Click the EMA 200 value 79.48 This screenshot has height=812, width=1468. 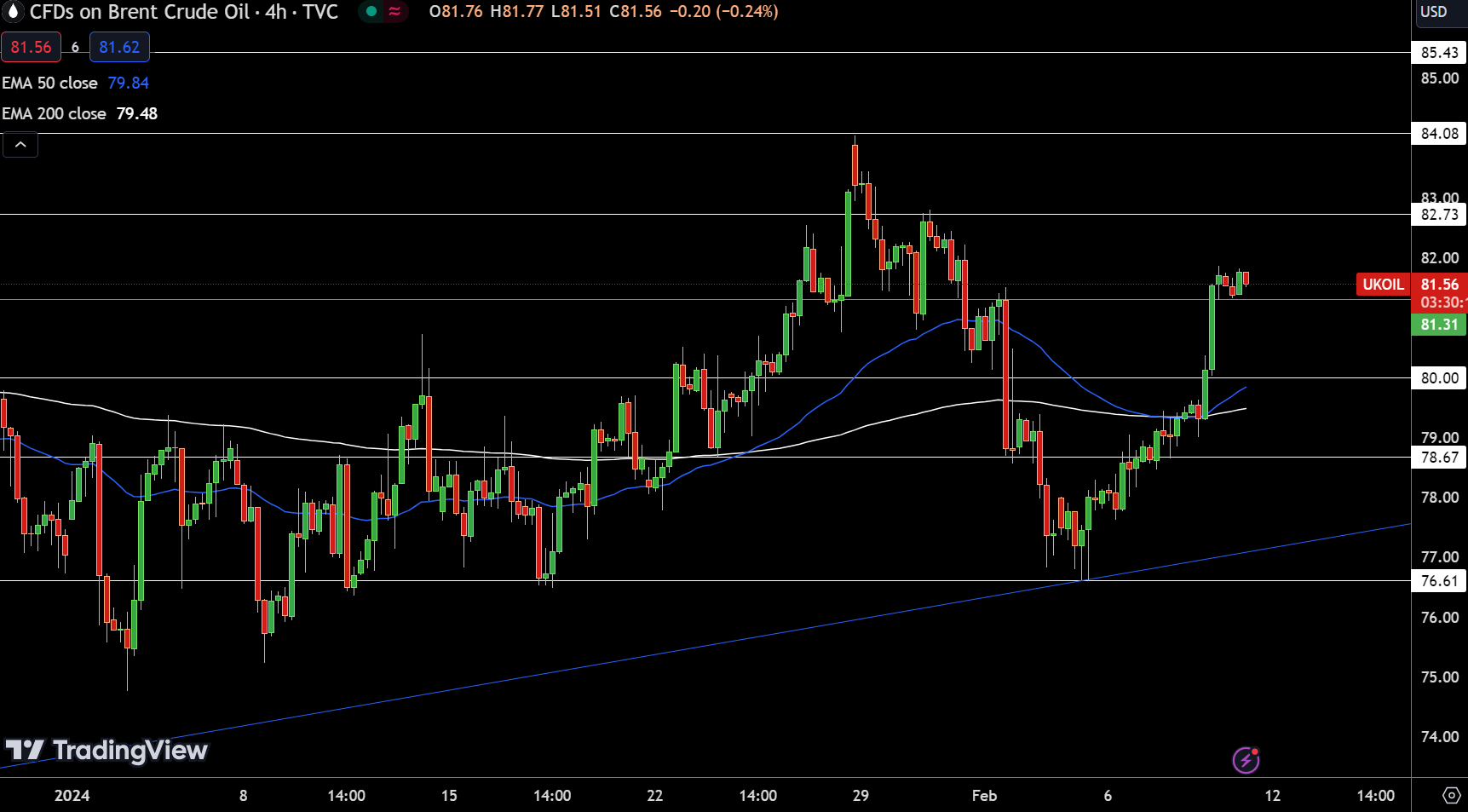137,113
